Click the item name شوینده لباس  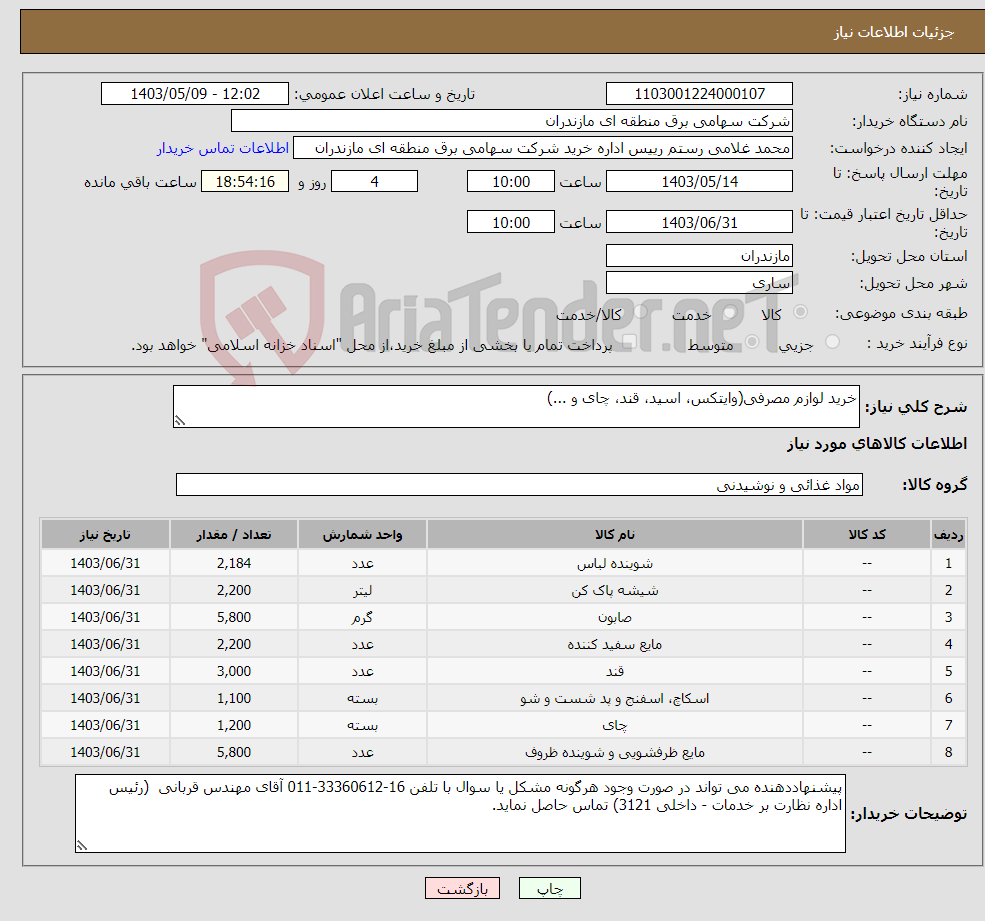(x=614, y=564)
